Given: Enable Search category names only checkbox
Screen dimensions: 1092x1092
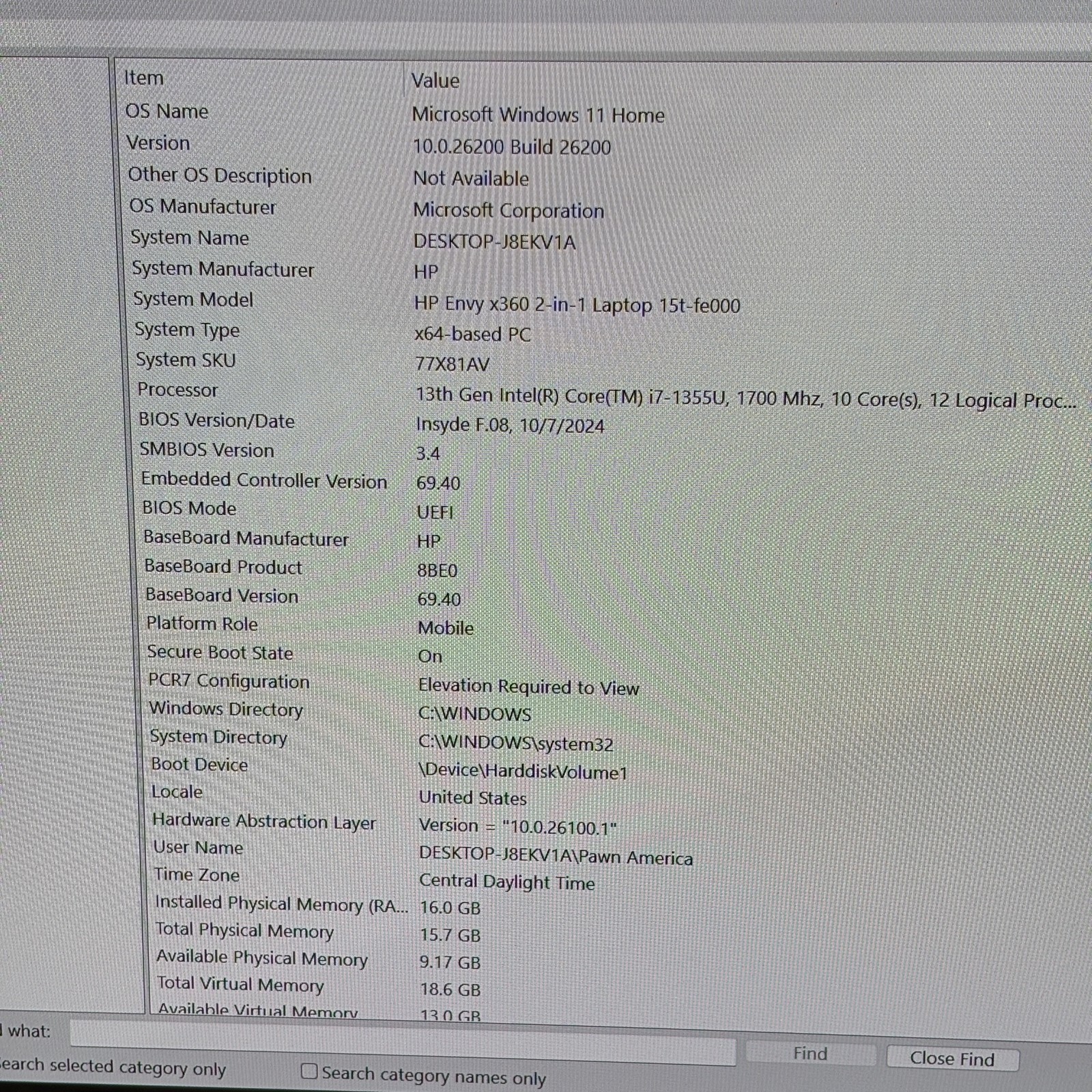Looking at the screenshot, I should pos(309,1072).
